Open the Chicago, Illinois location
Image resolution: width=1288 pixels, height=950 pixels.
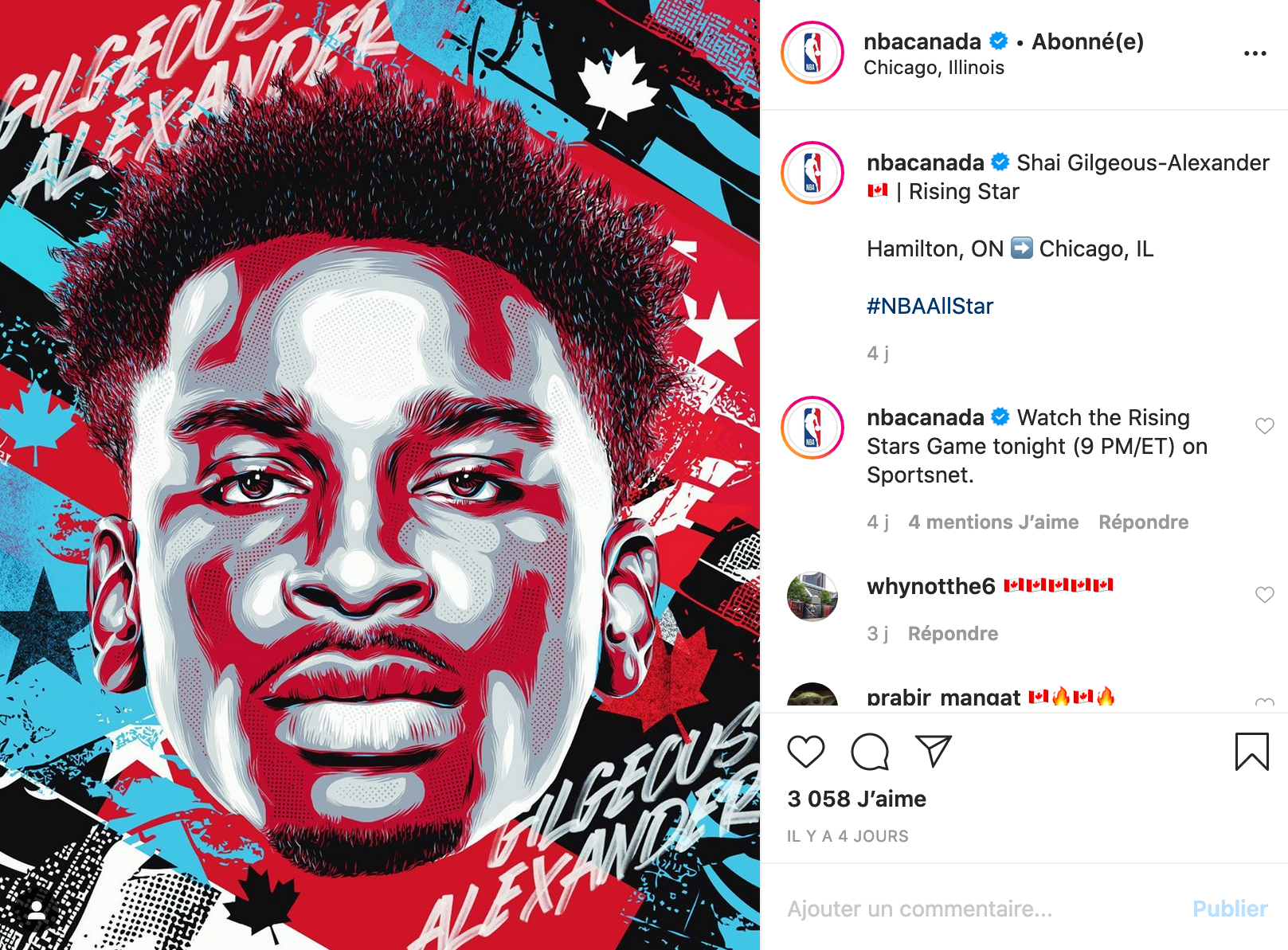pos(934,68)
